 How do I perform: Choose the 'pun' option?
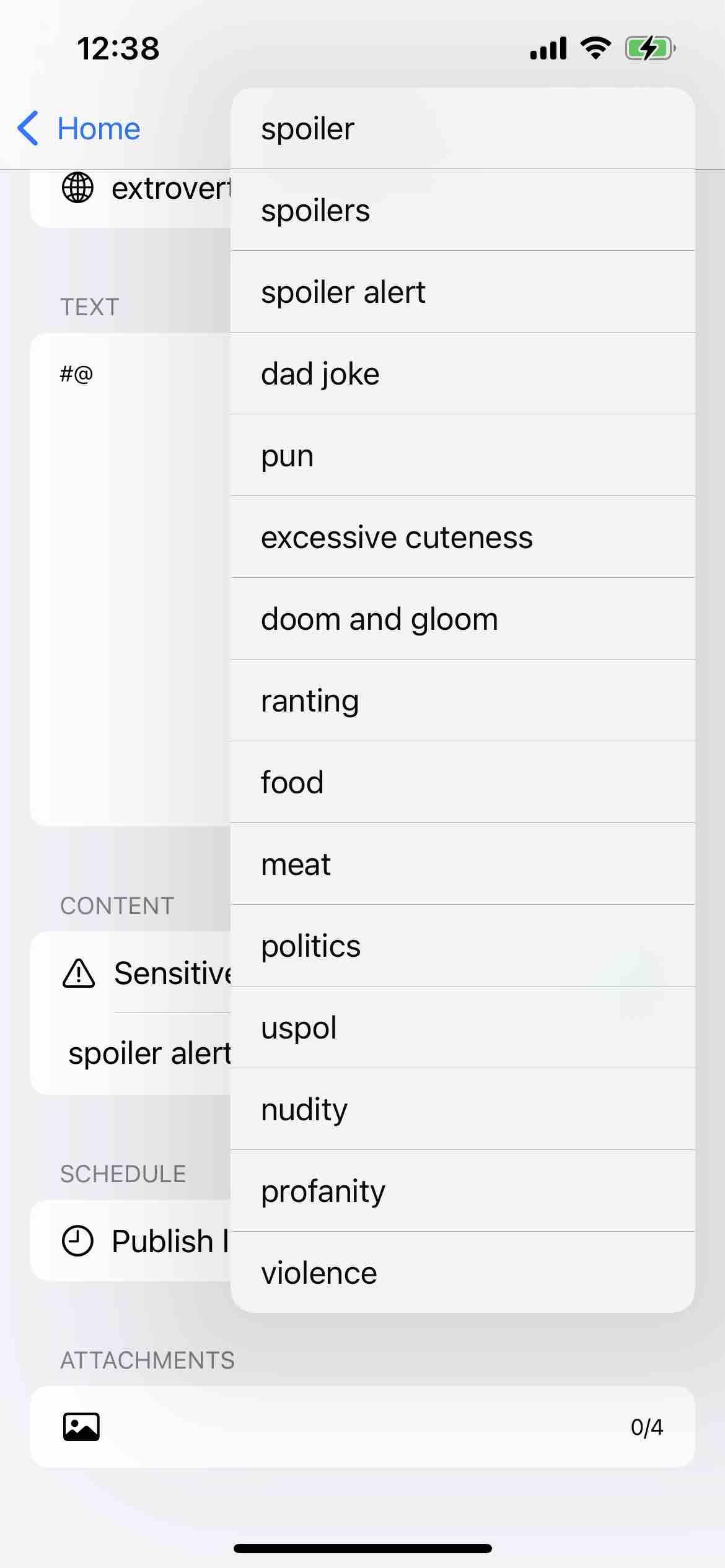(x=462, y=456)
